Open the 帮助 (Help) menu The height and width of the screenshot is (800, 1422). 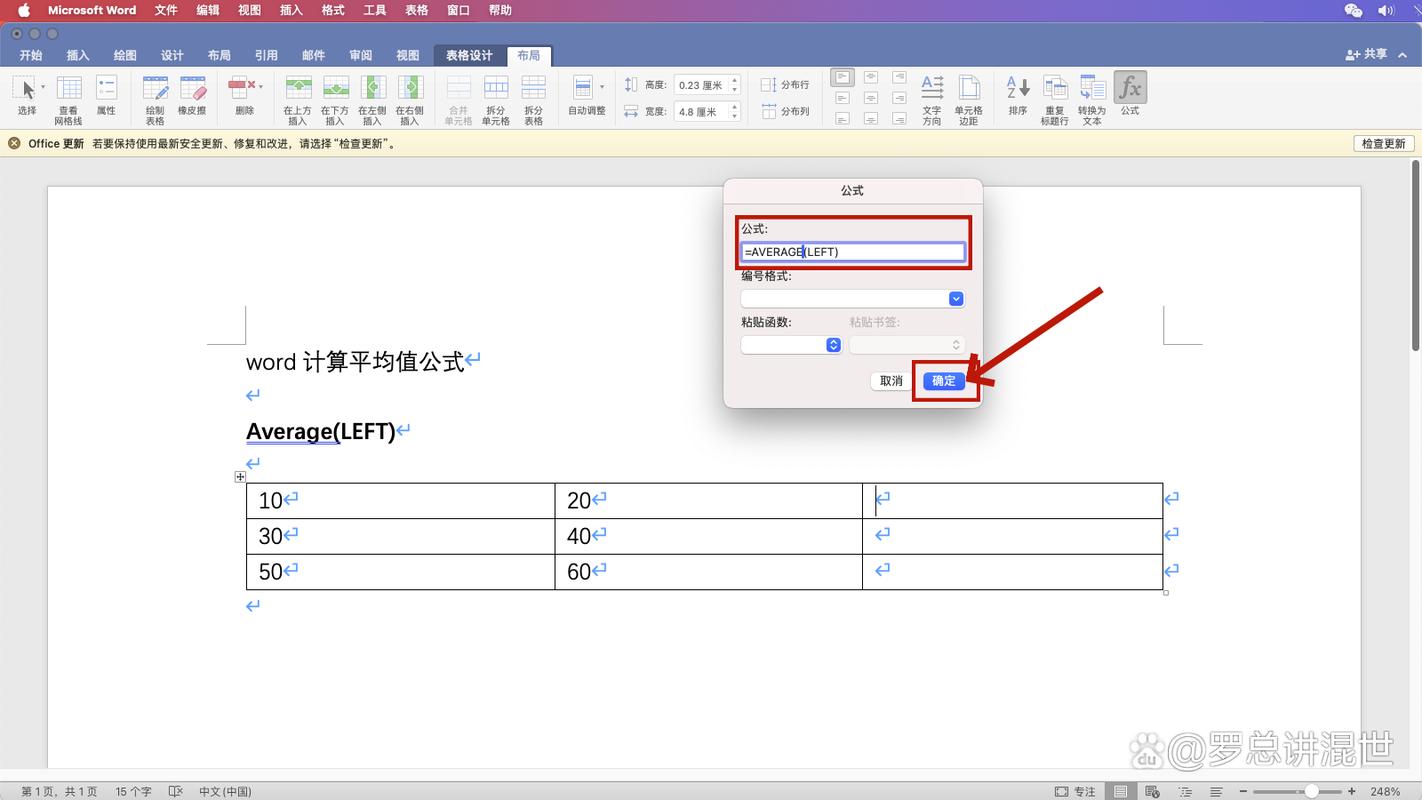(500, 10)
